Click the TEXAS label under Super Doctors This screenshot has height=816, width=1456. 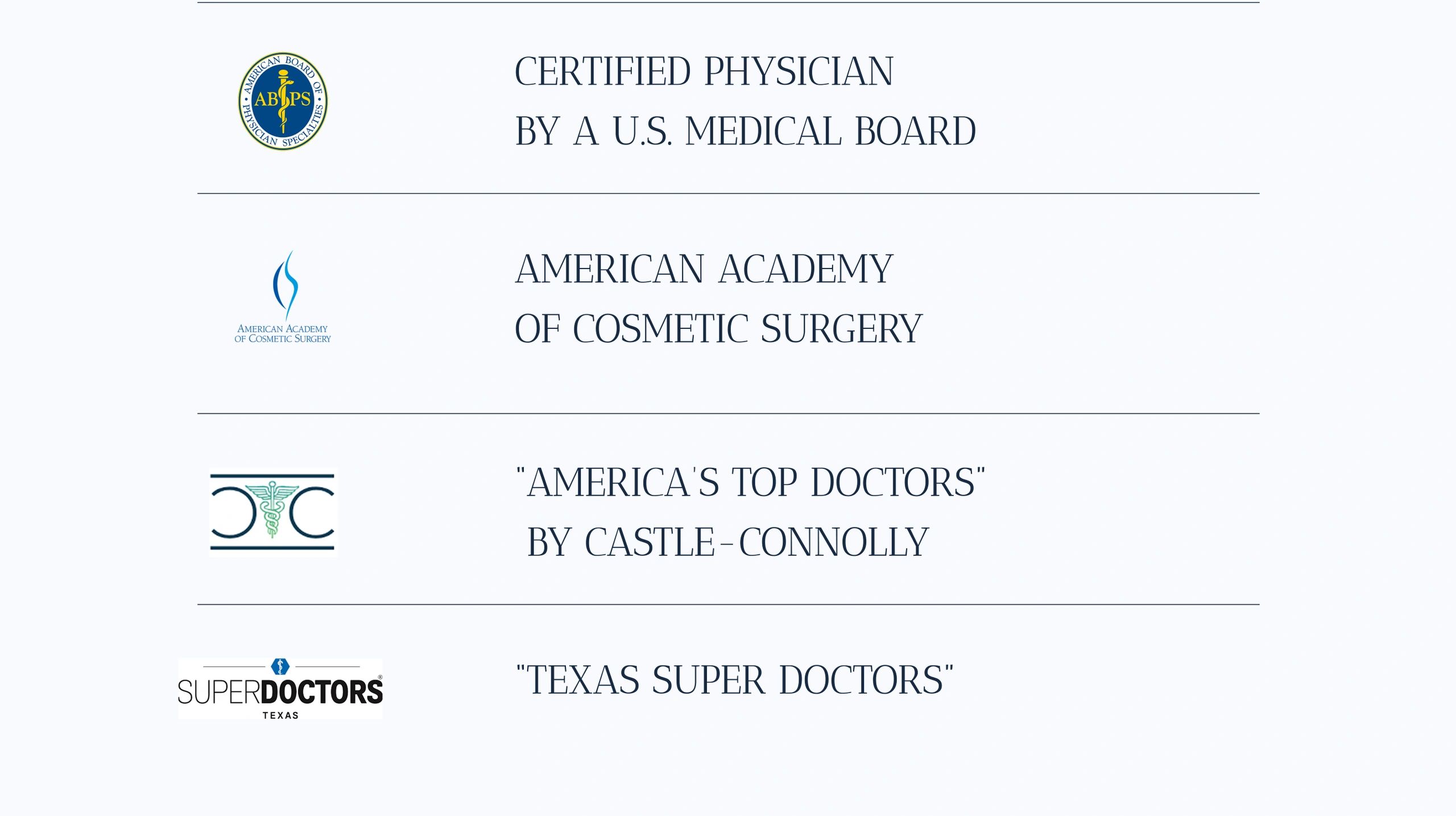(x=280, y=715)
